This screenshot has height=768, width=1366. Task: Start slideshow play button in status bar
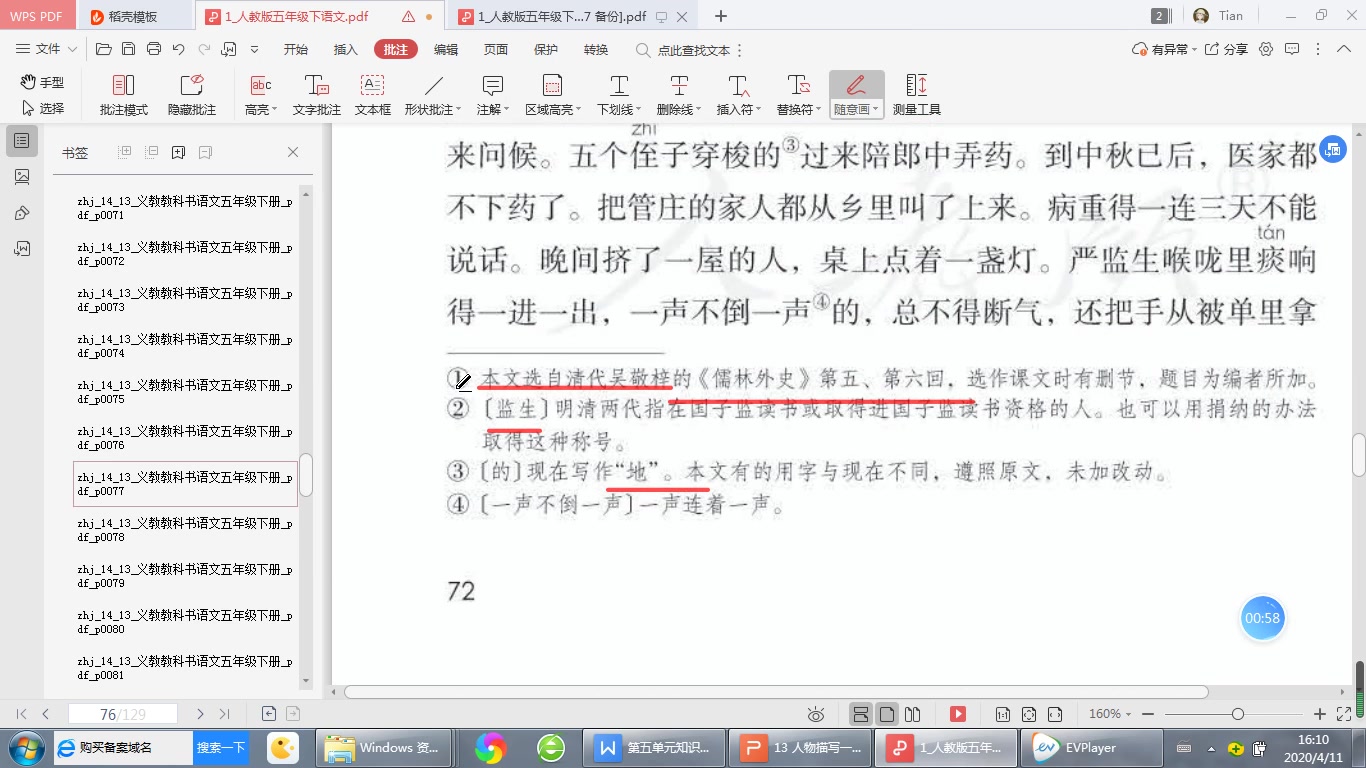pyautogui.click(x=958, y=714)
